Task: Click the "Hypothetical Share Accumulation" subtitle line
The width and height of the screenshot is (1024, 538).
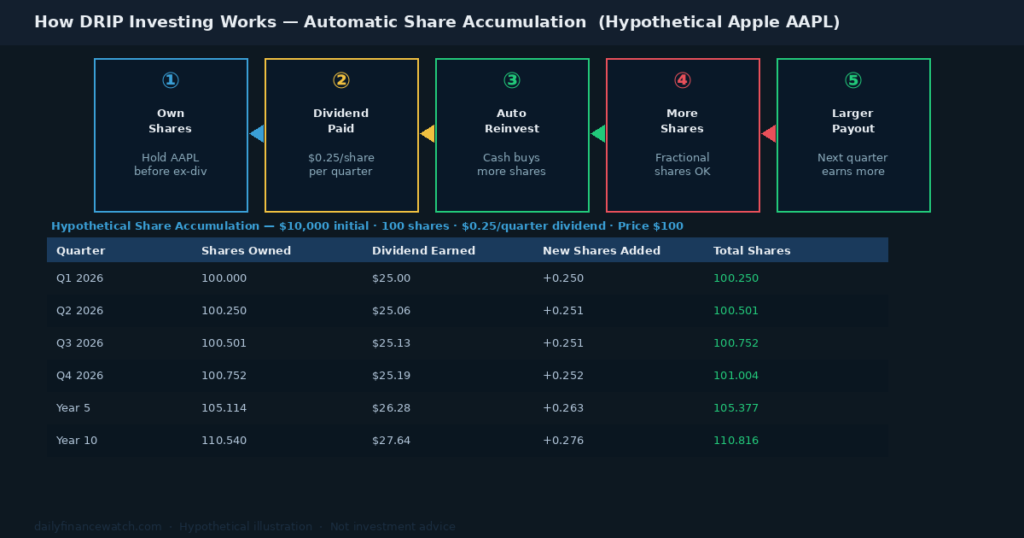Action: pos(367,226)
